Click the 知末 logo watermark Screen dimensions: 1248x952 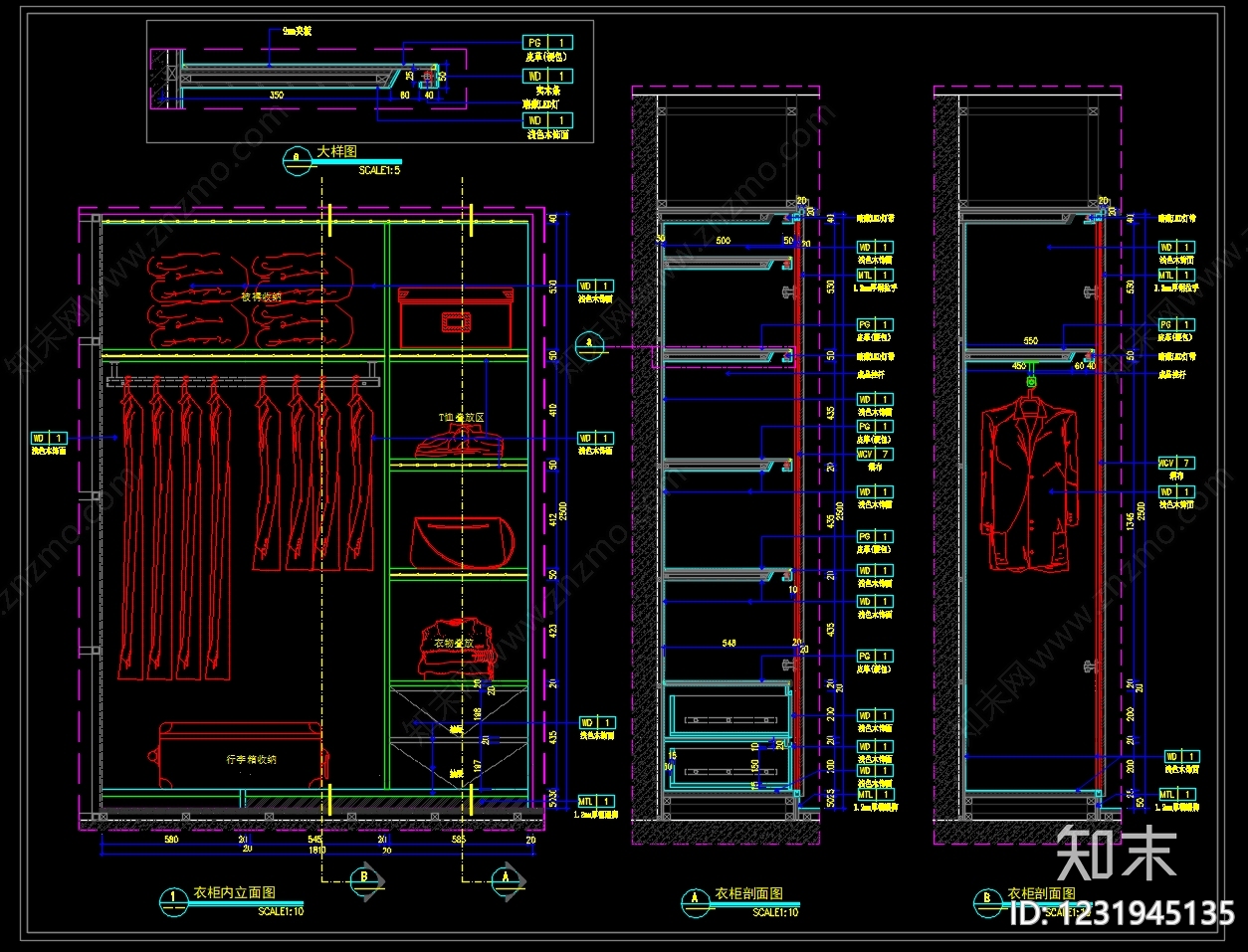[x=1117, y=855]
